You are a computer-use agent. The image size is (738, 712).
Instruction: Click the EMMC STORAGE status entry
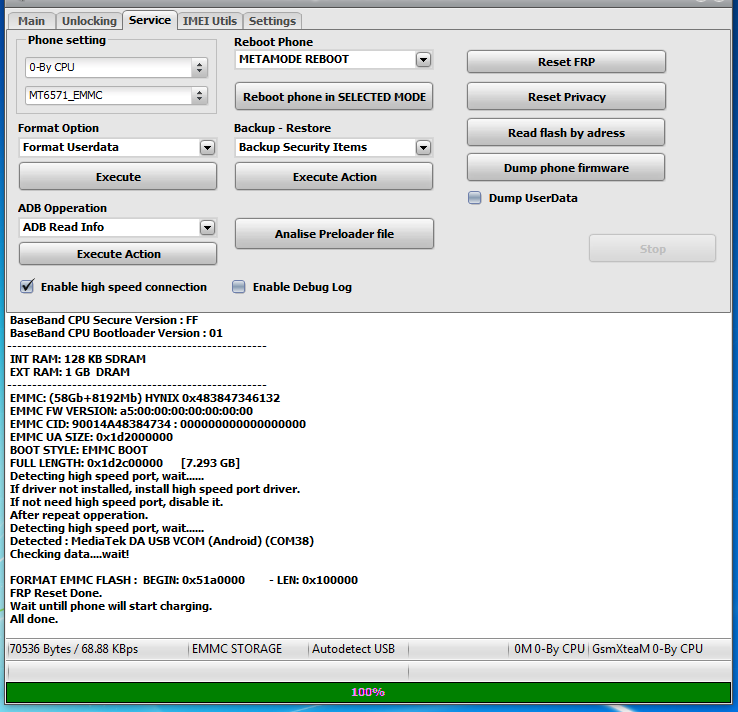[237, 649]
